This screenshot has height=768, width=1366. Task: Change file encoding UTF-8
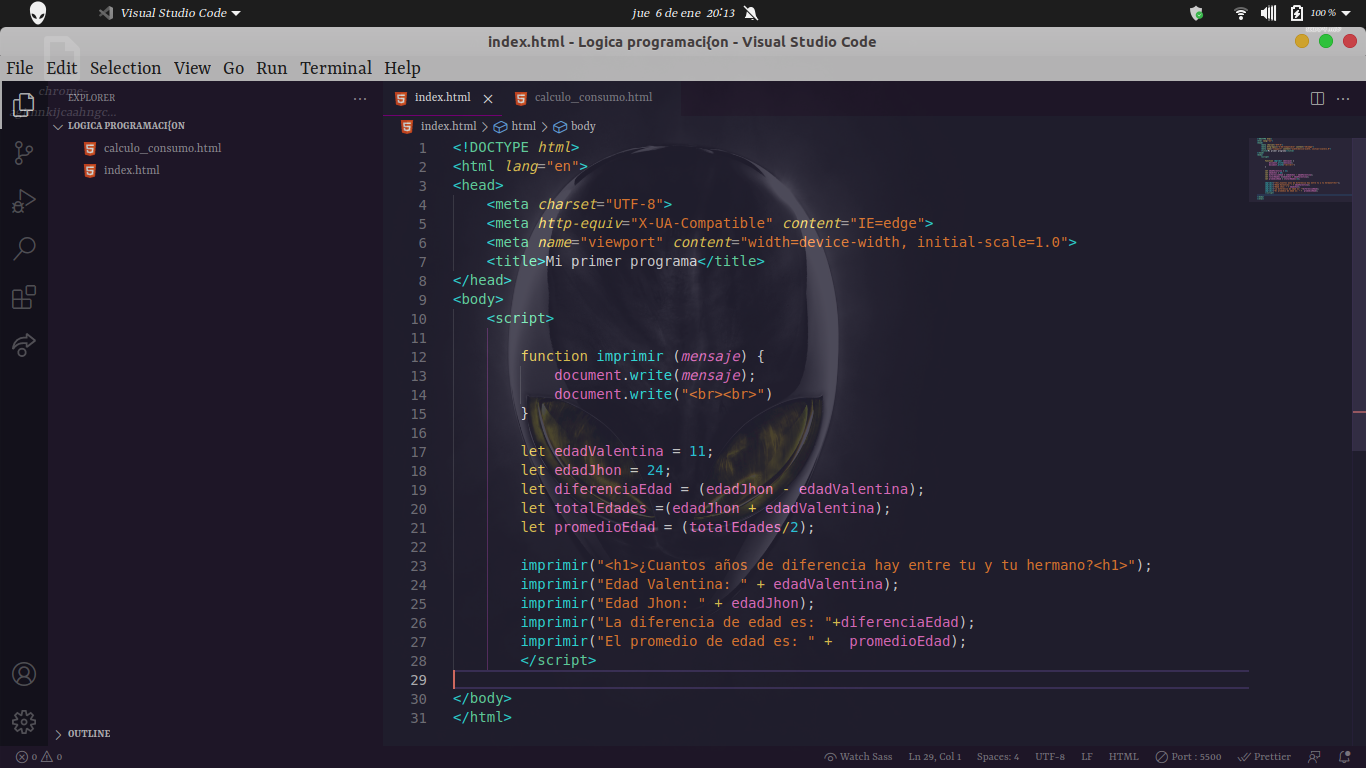(x=1050, y=757)
